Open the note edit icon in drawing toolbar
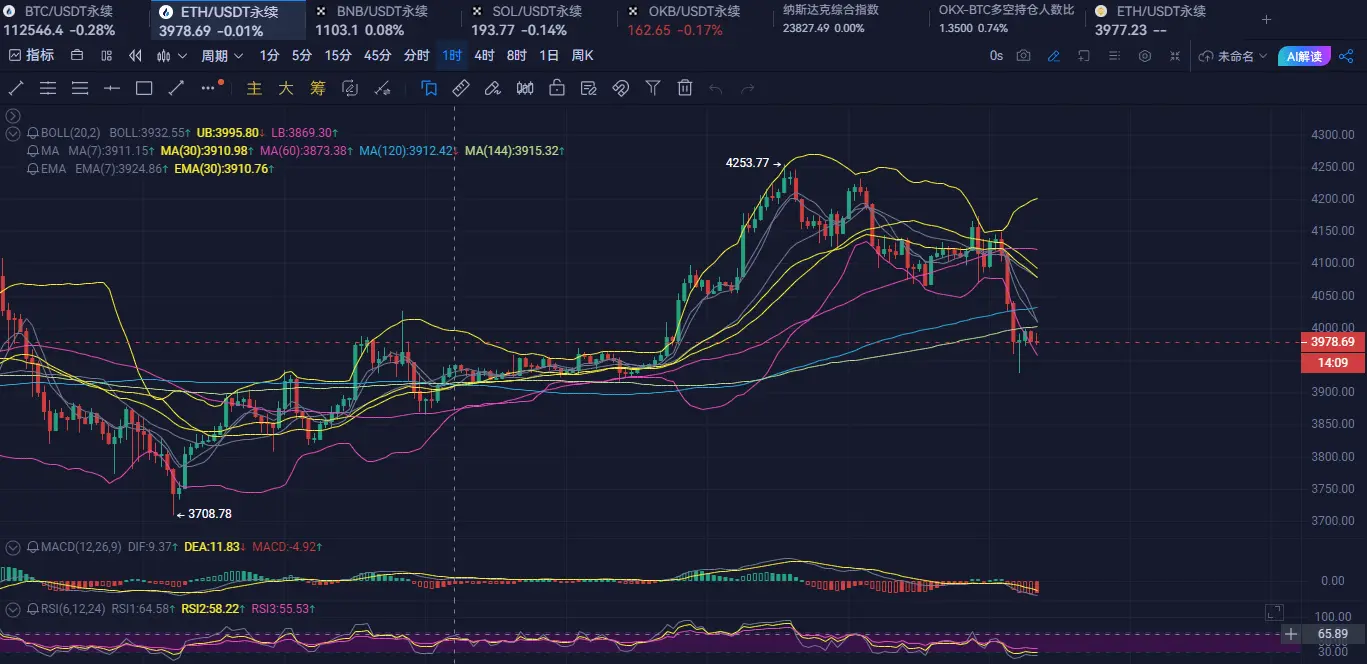This screenshot has height=664, width=1367. coord(588,88)
